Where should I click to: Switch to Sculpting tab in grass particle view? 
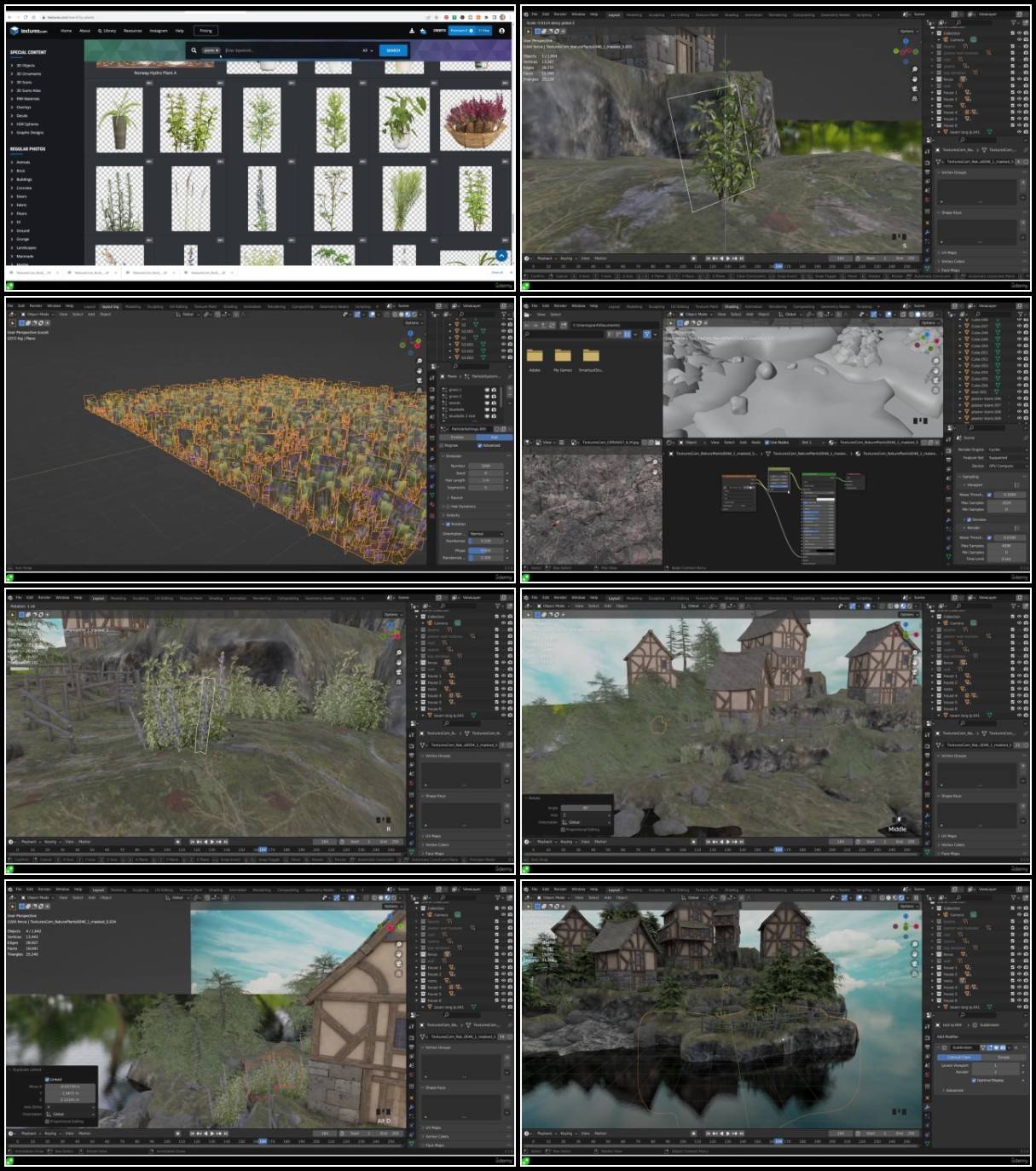[x=155, y=306]
